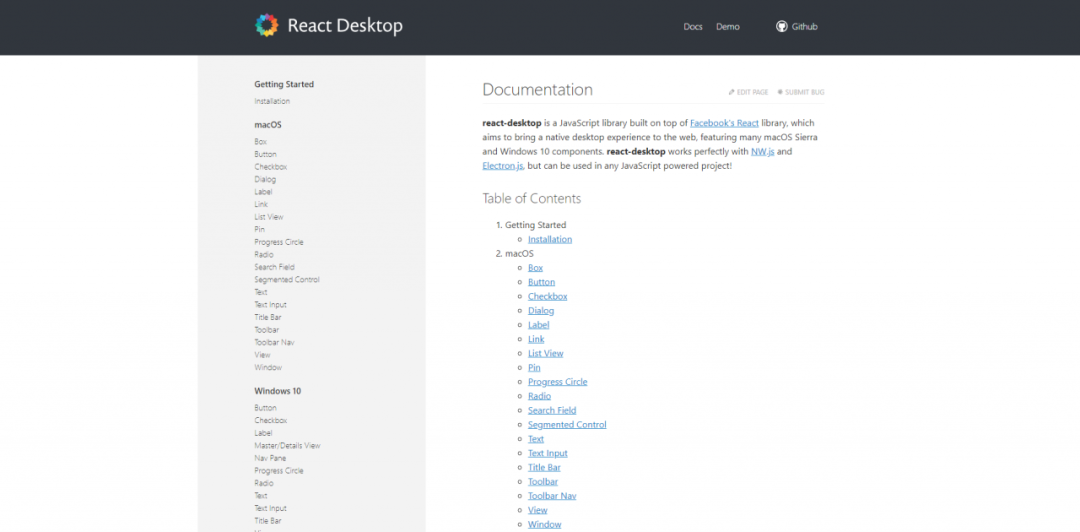Image resolution: width=1080 pixels, height=532 pixels.
Task: Select Master/Details View in the sidebar
Action: tap(287, 446)
